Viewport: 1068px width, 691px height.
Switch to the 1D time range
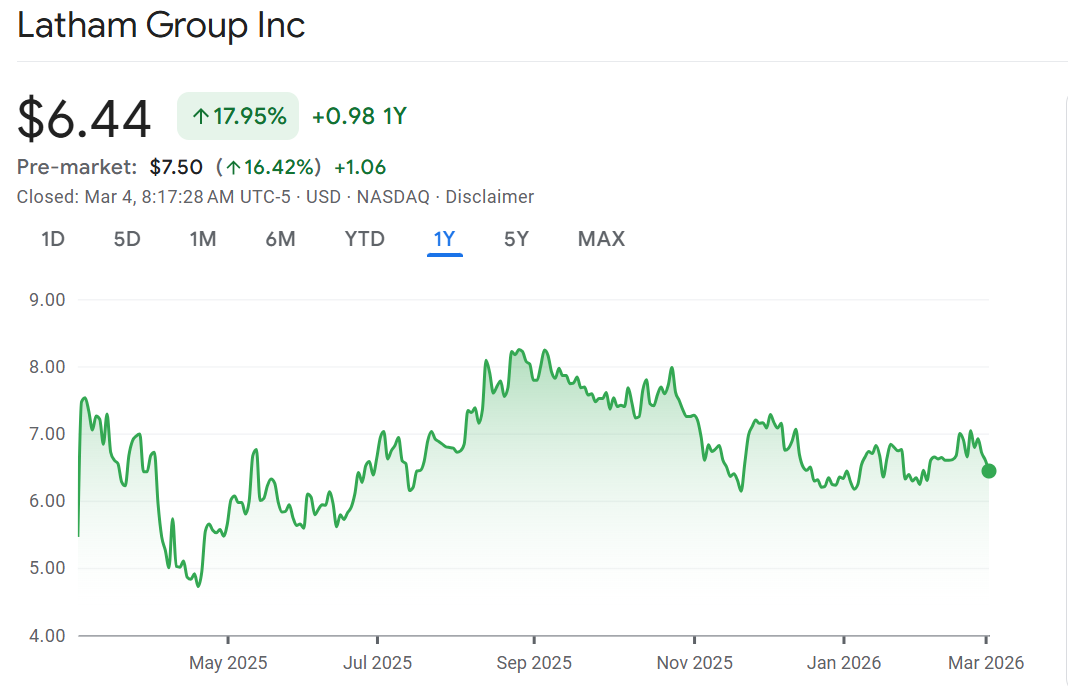(x=53, y=239)
